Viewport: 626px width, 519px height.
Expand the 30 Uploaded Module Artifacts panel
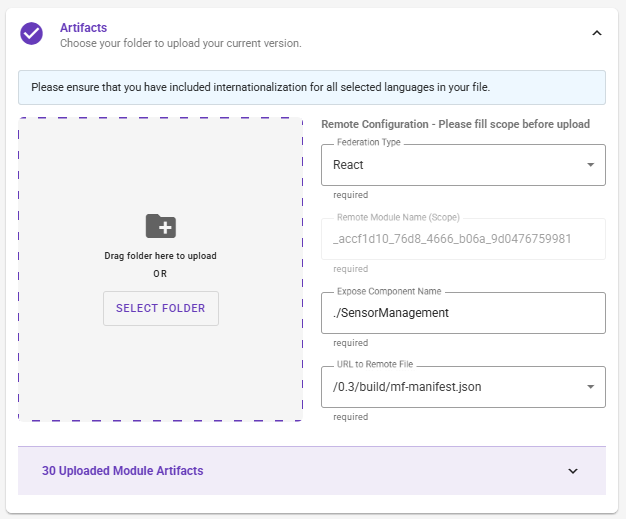312,471
